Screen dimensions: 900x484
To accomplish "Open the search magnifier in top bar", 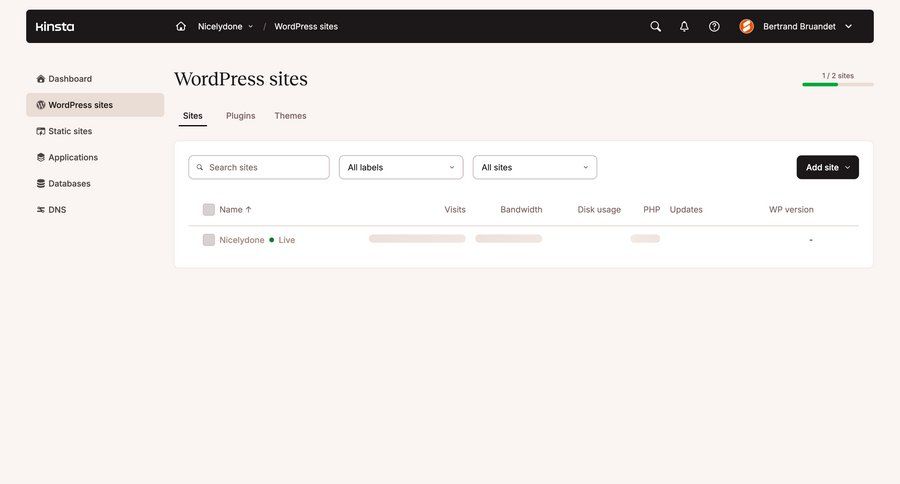I will 655,26.
